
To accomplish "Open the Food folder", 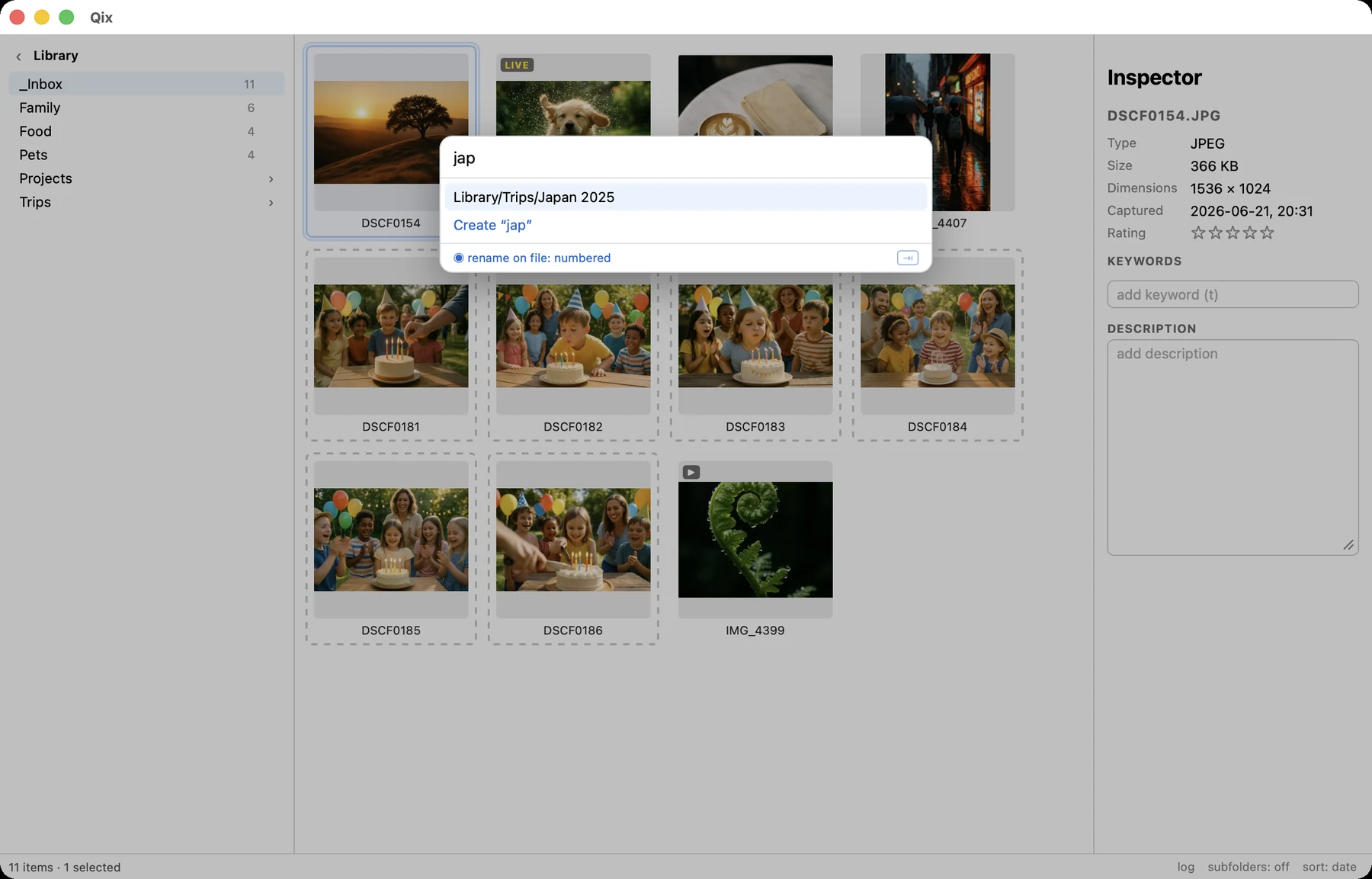I will pos(146,131).
